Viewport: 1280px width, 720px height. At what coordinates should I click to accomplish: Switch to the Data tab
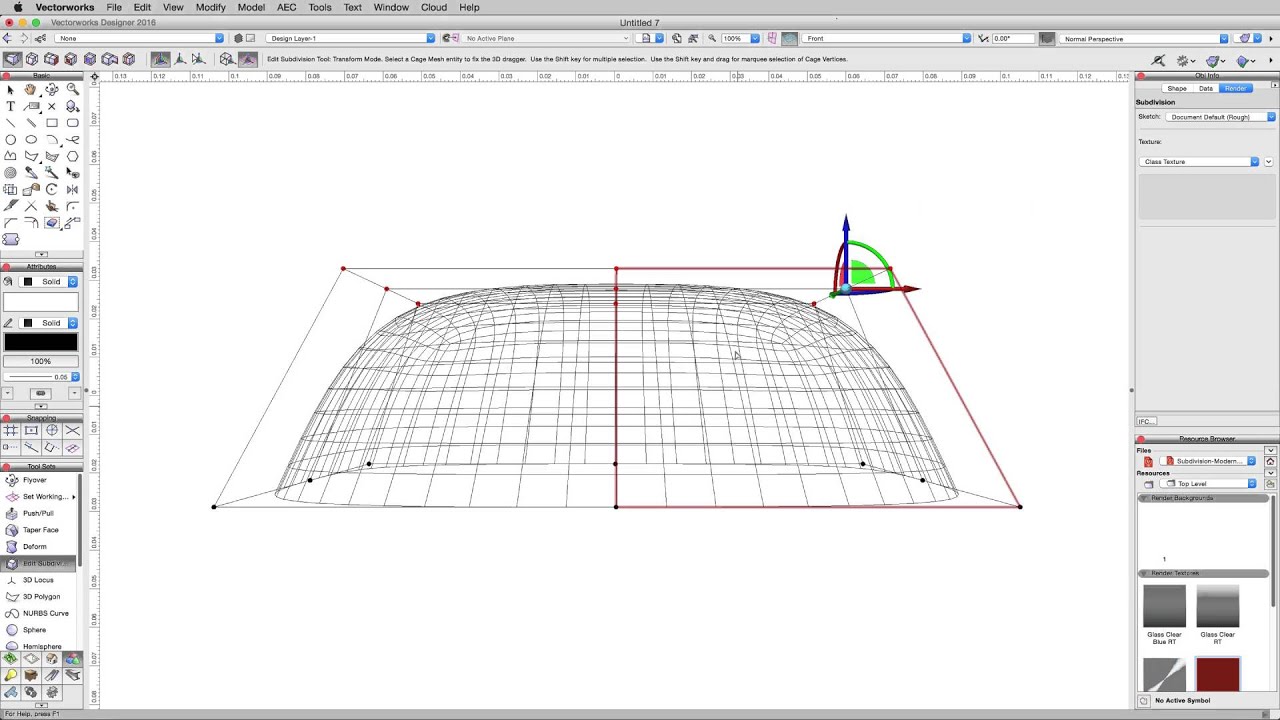pos(1206,89)
